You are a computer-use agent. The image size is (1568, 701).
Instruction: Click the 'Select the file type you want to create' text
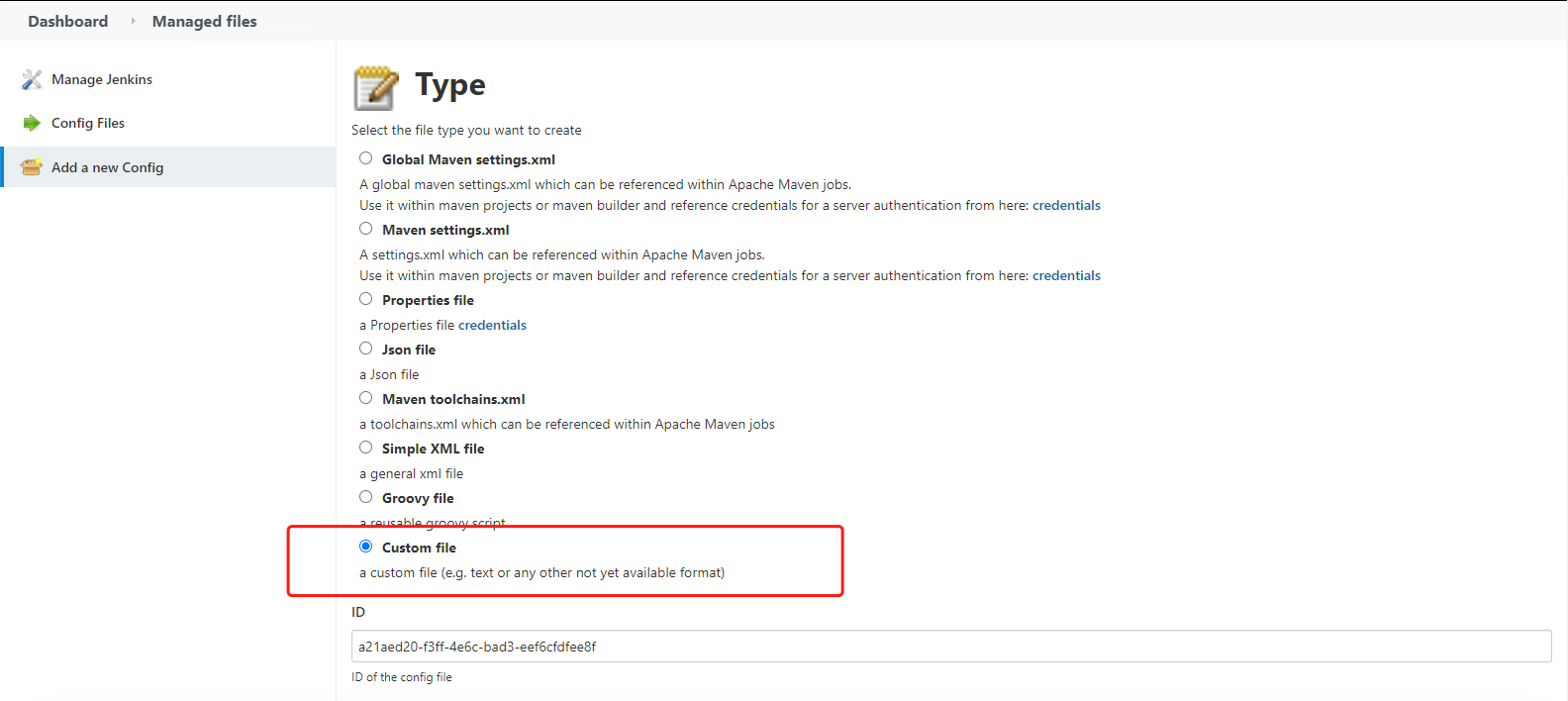coord(466,130)
